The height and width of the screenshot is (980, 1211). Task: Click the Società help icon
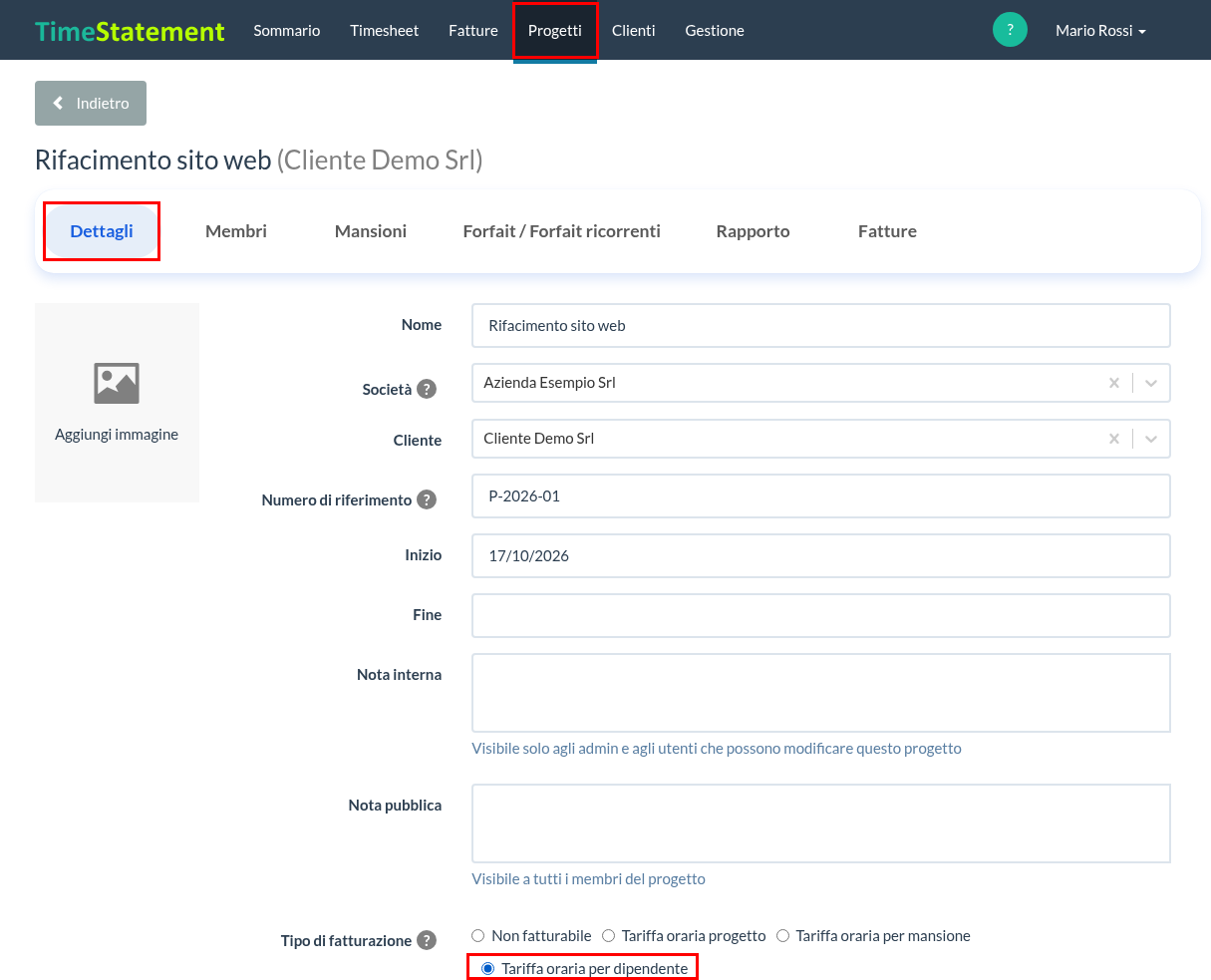427,389
